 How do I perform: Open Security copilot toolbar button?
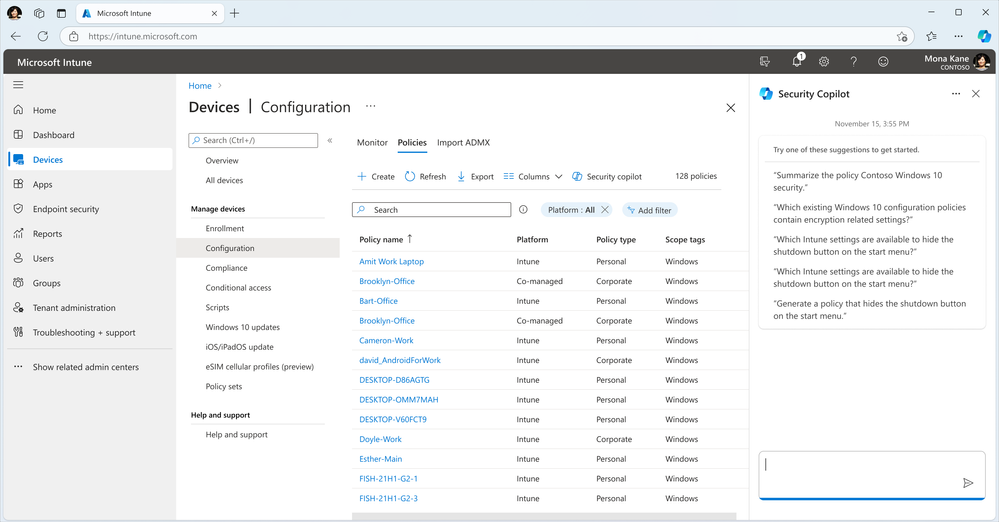point(607,177)
